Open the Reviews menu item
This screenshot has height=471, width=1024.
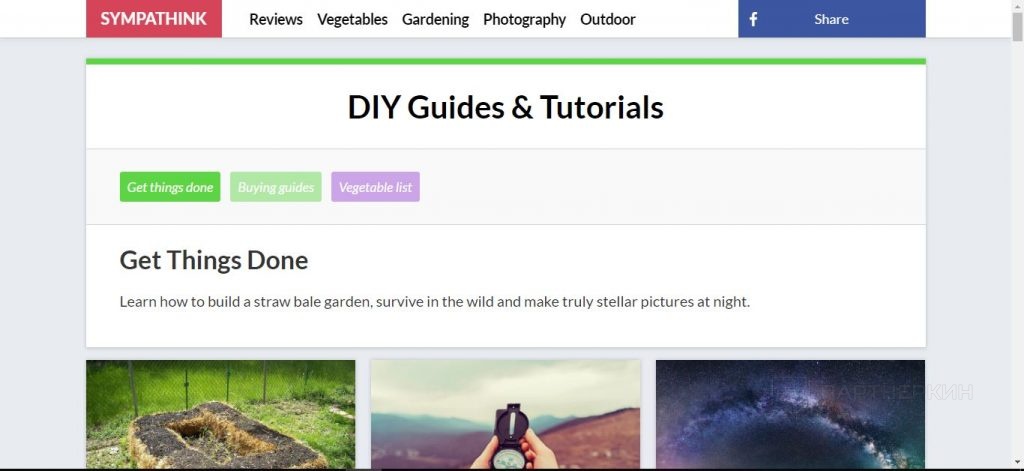click(x=276, y=20)
